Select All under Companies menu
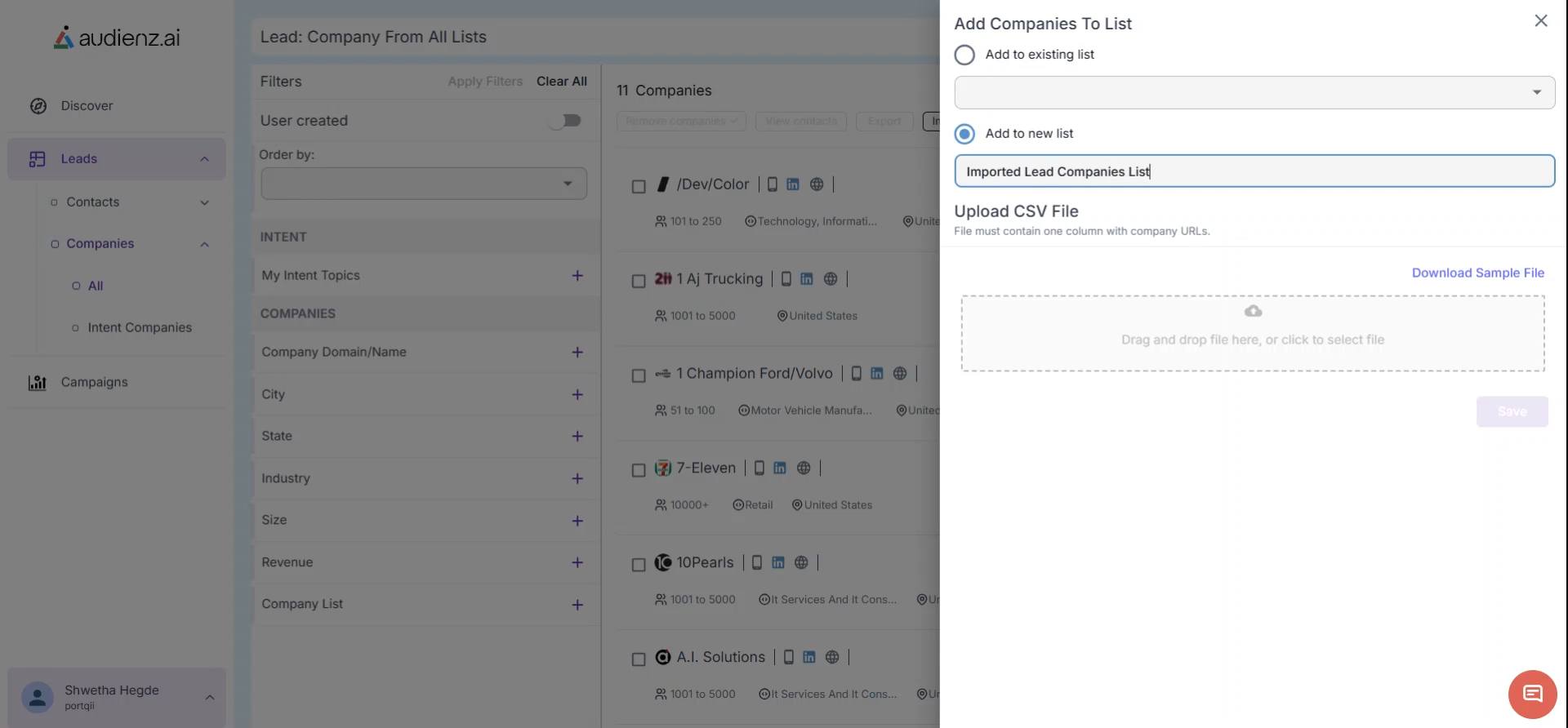The image size is (1568, 728). coord(96,286)
